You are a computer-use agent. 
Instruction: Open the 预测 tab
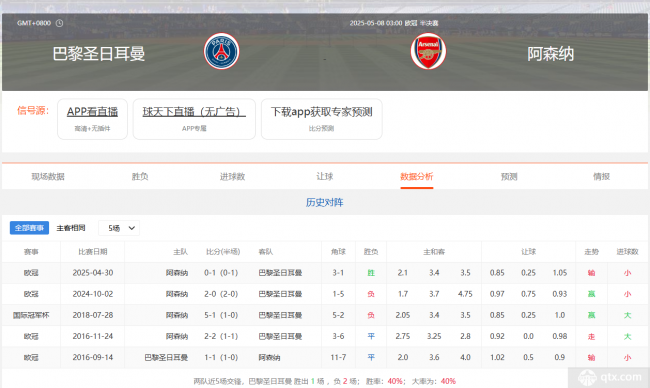pyautogui.click(x=509, y=177)
